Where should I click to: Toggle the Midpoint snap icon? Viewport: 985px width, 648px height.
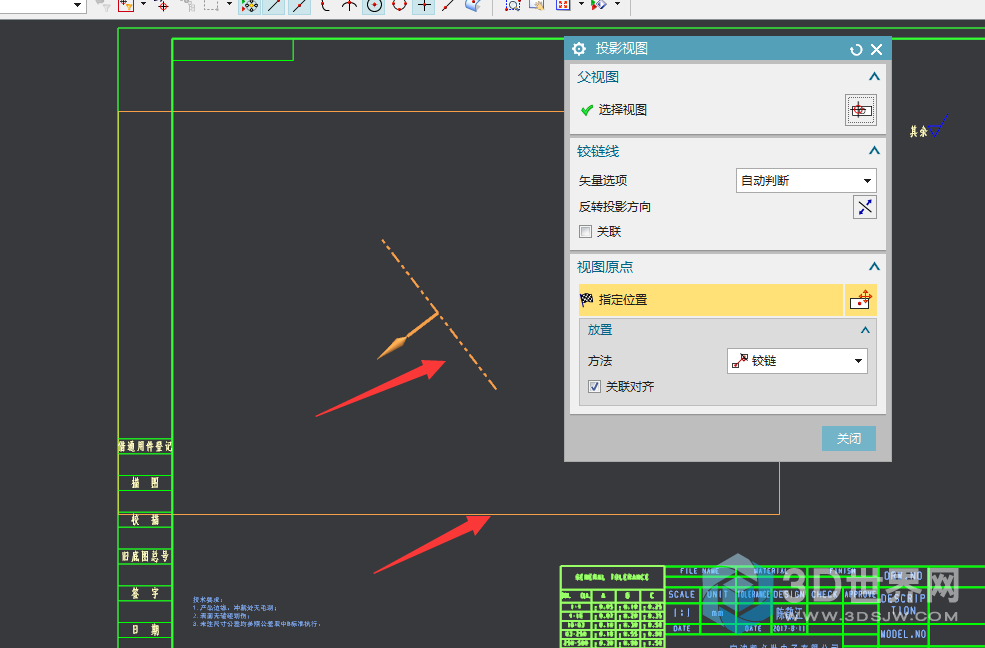pyautogui.click(x=299, y=6)
